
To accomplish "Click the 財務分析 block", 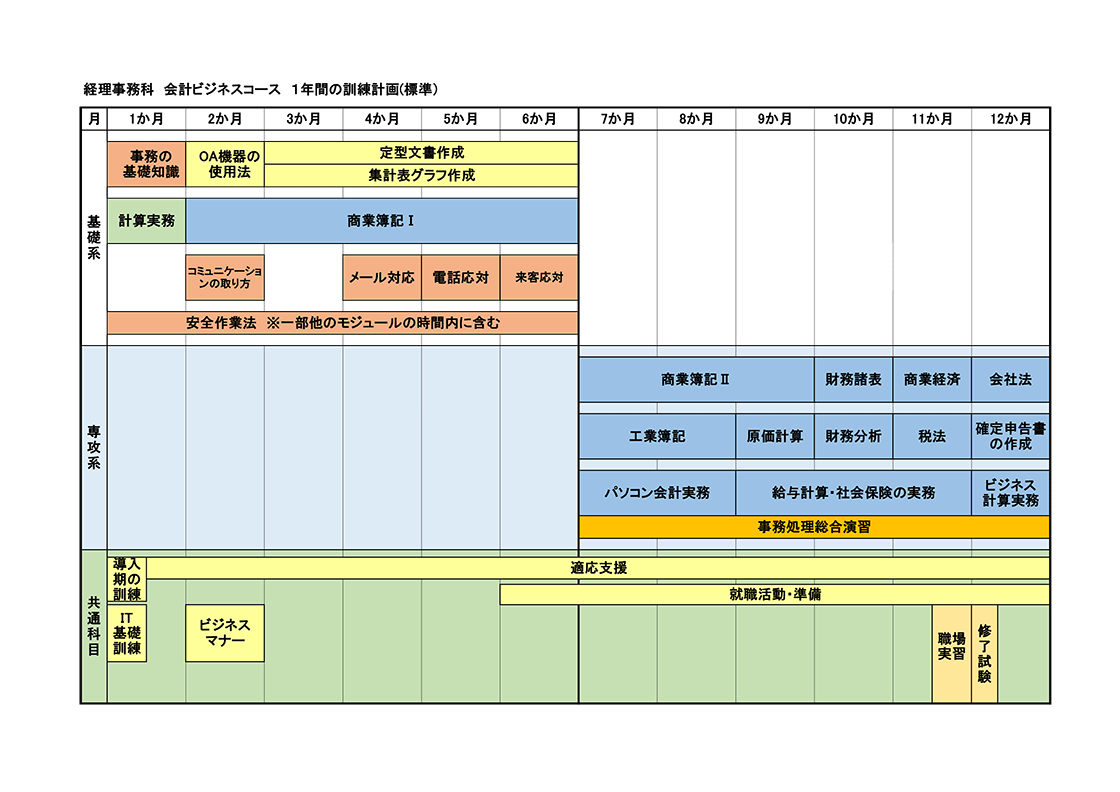I will click(x=854, y=436).
